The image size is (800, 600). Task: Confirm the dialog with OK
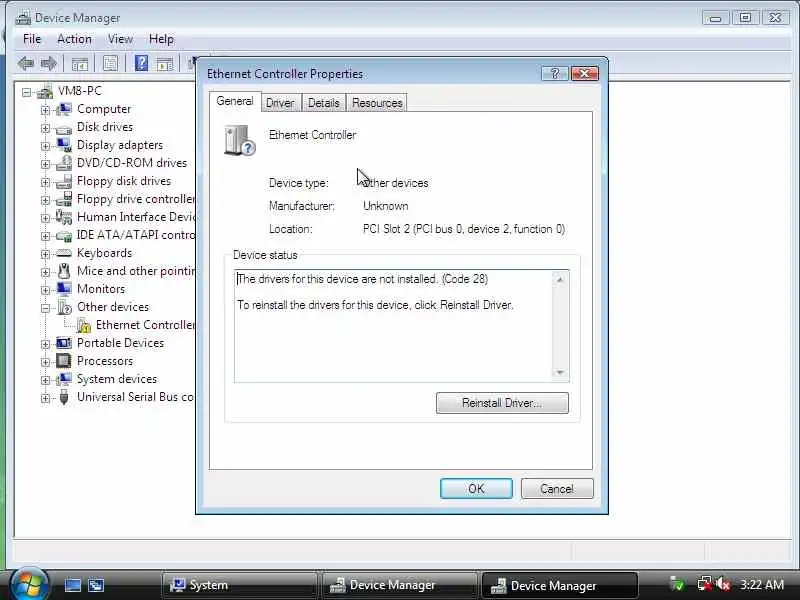[x=476, y=488]
